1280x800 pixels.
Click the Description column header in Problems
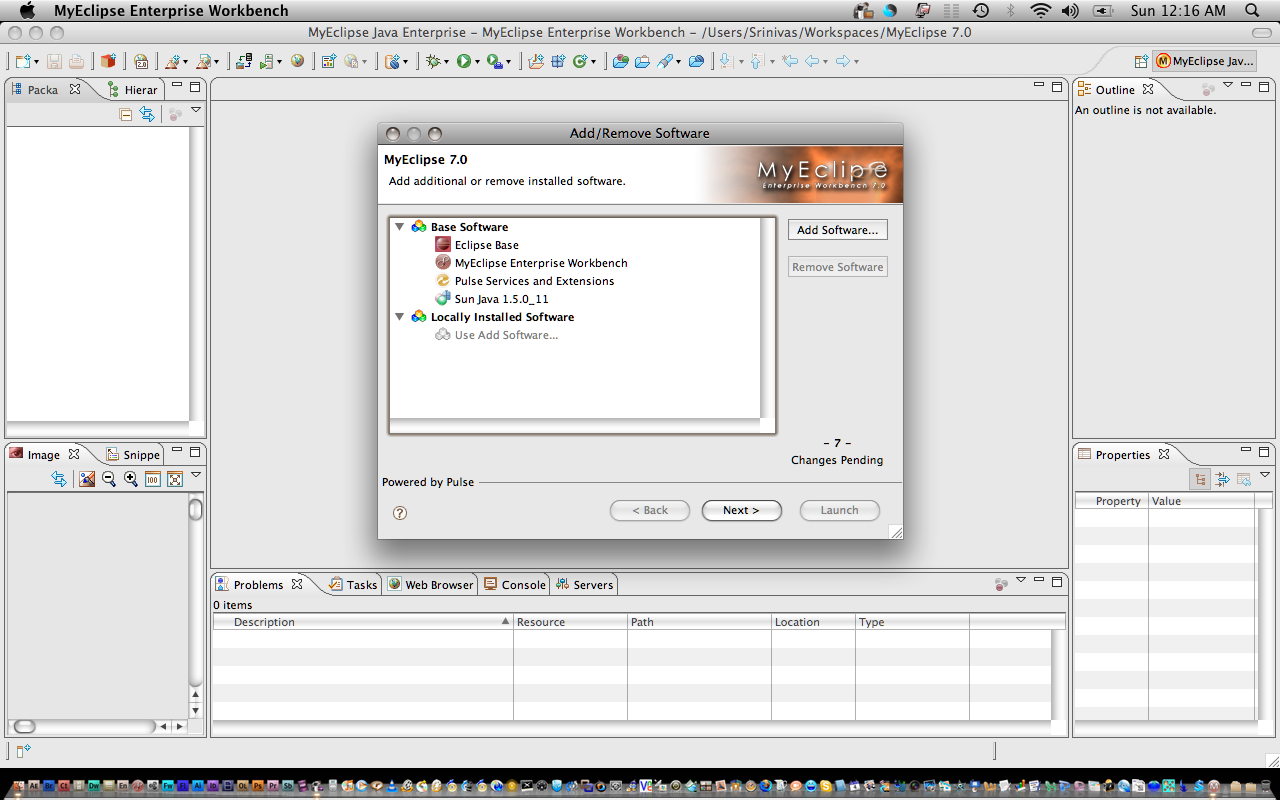coord(363,622)
